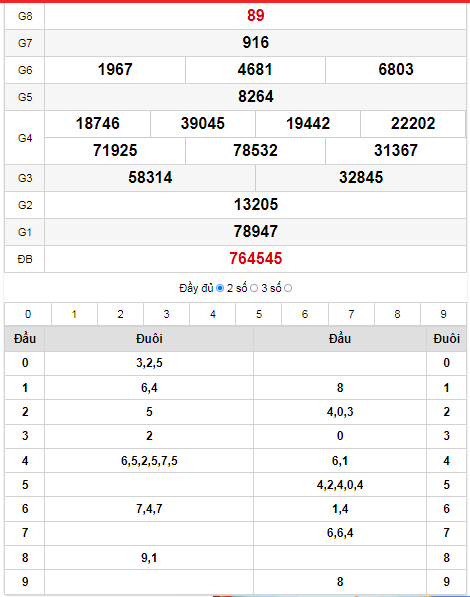Viewport: 470px width, 597px height.
Task: Click the G4 result 19442
Action: 308,124
